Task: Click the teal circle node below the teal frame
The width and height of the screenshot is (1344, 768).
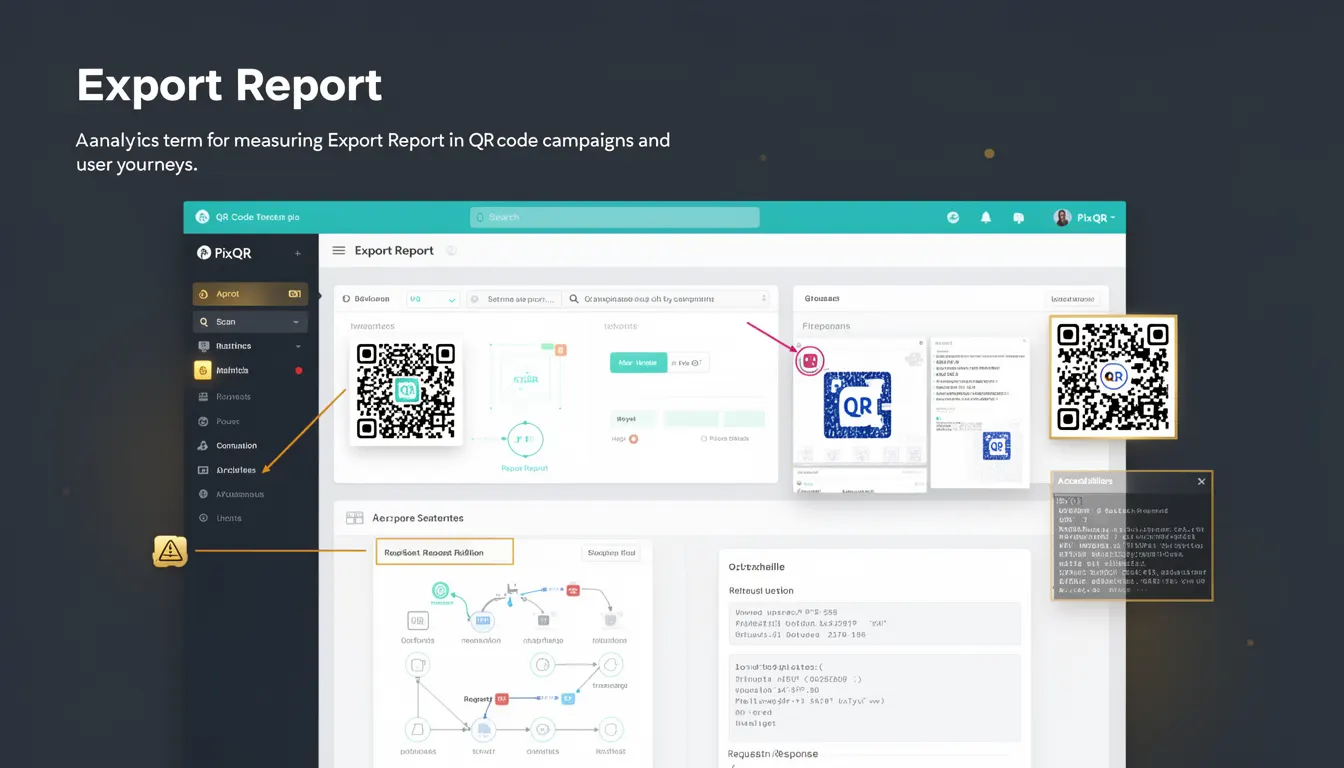Action: [x=525, y=439]
